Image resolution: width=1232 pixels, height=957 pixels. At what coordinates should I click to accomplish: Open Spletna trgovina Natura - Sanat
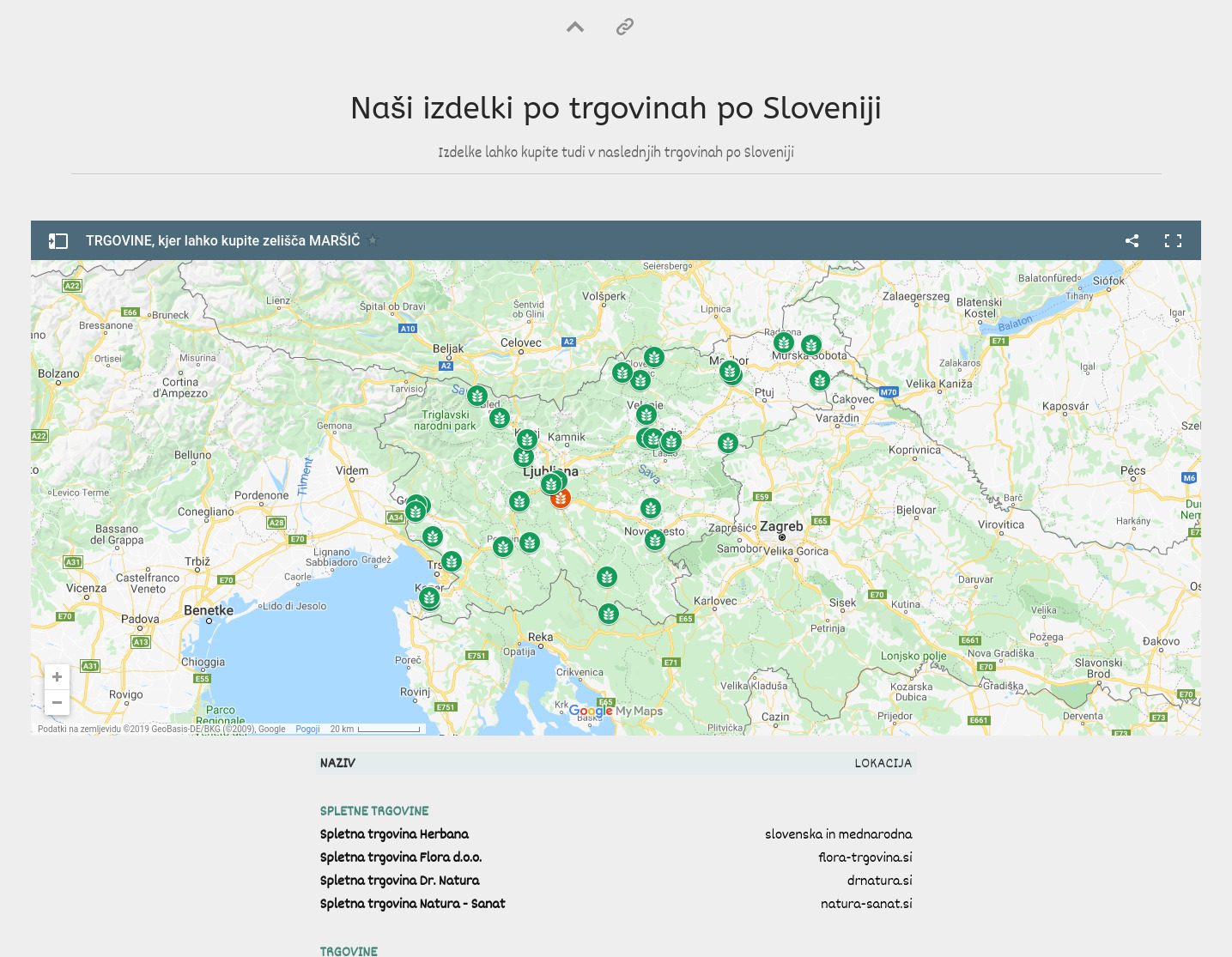click(412, 904)
